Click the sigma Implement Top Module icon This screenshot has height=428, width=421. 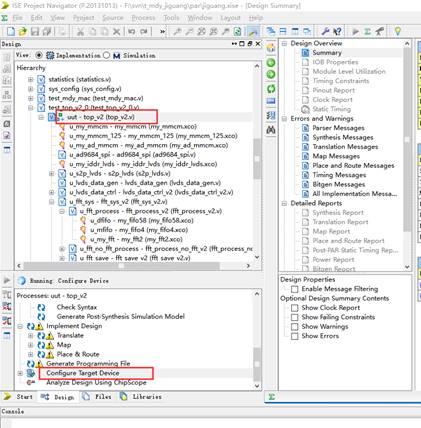(367, 31)
